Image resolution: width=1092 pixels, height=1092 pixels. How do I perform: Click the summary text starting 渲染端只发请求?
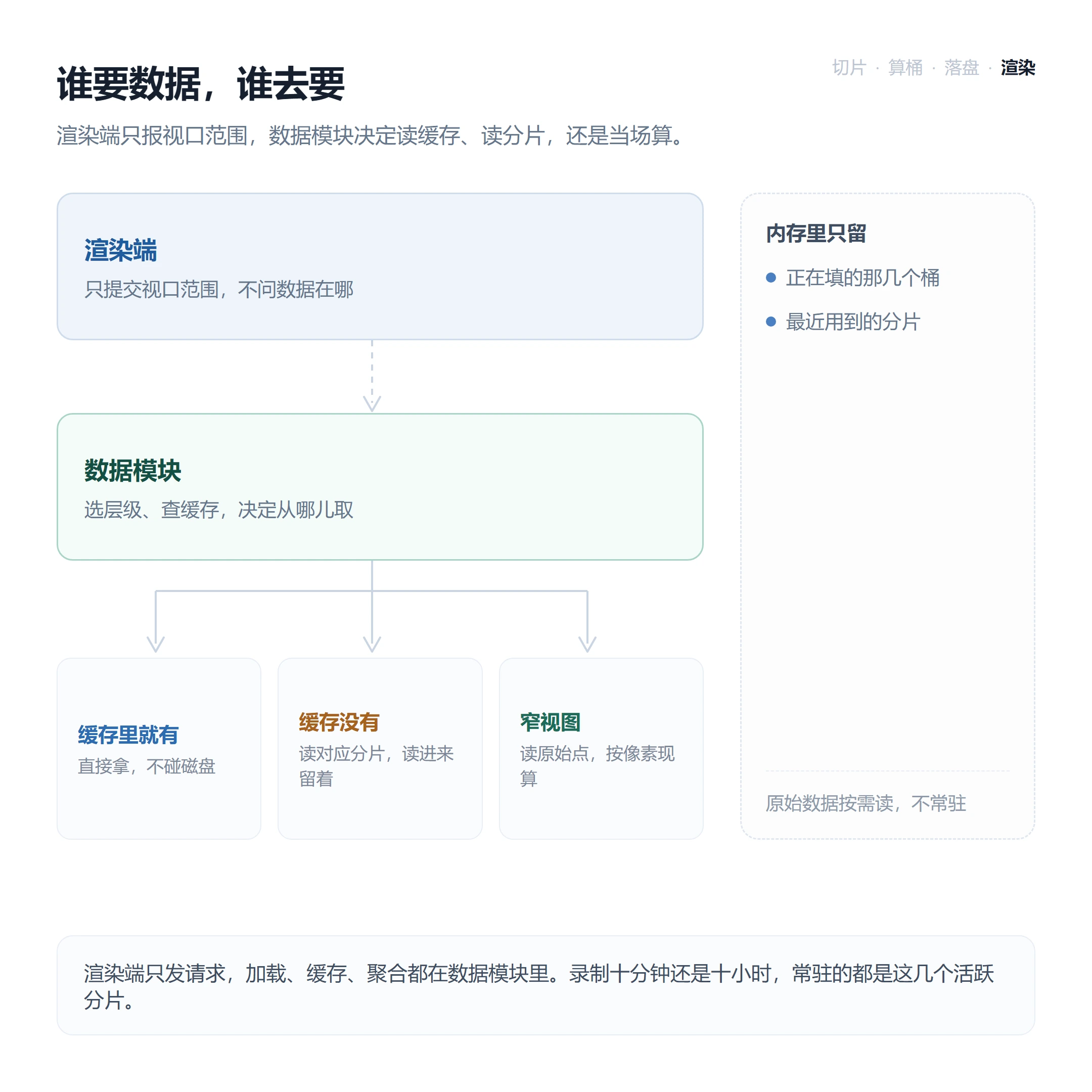(x=538, y=987)
